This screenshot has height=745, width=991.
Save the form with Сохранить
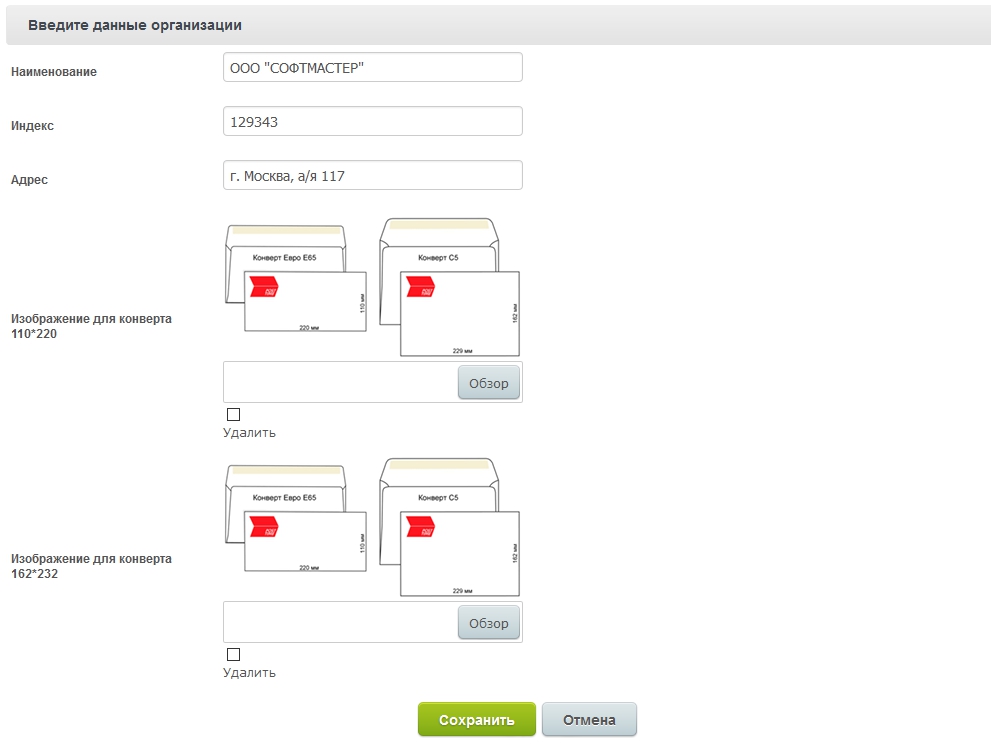coord(477,720)
